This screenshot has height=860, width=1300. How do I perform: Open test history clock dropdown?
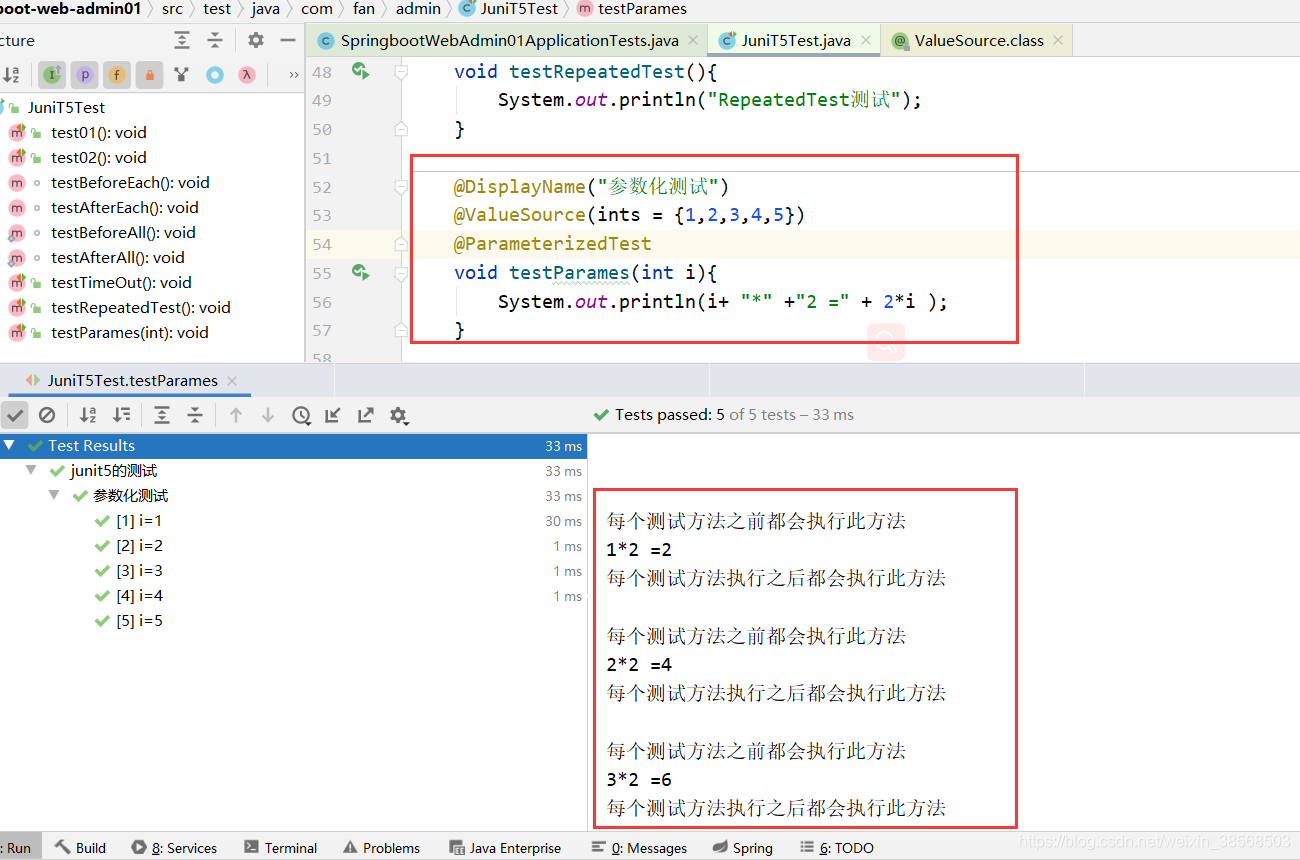(301, 415)
